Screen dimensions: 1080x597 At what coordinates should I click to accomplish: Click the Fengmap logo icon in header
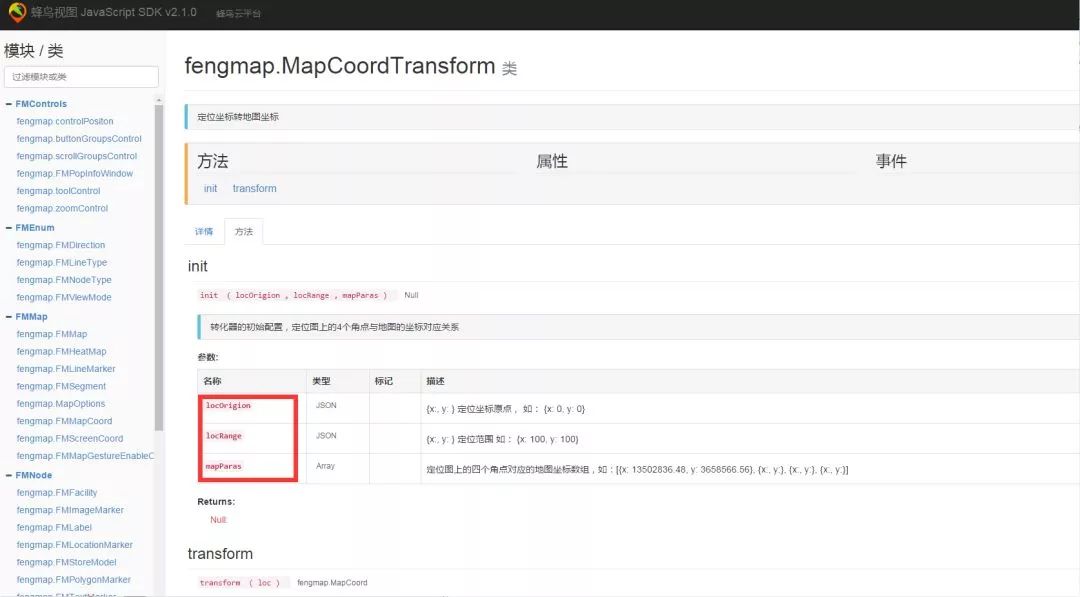click(x=16, y=13)
